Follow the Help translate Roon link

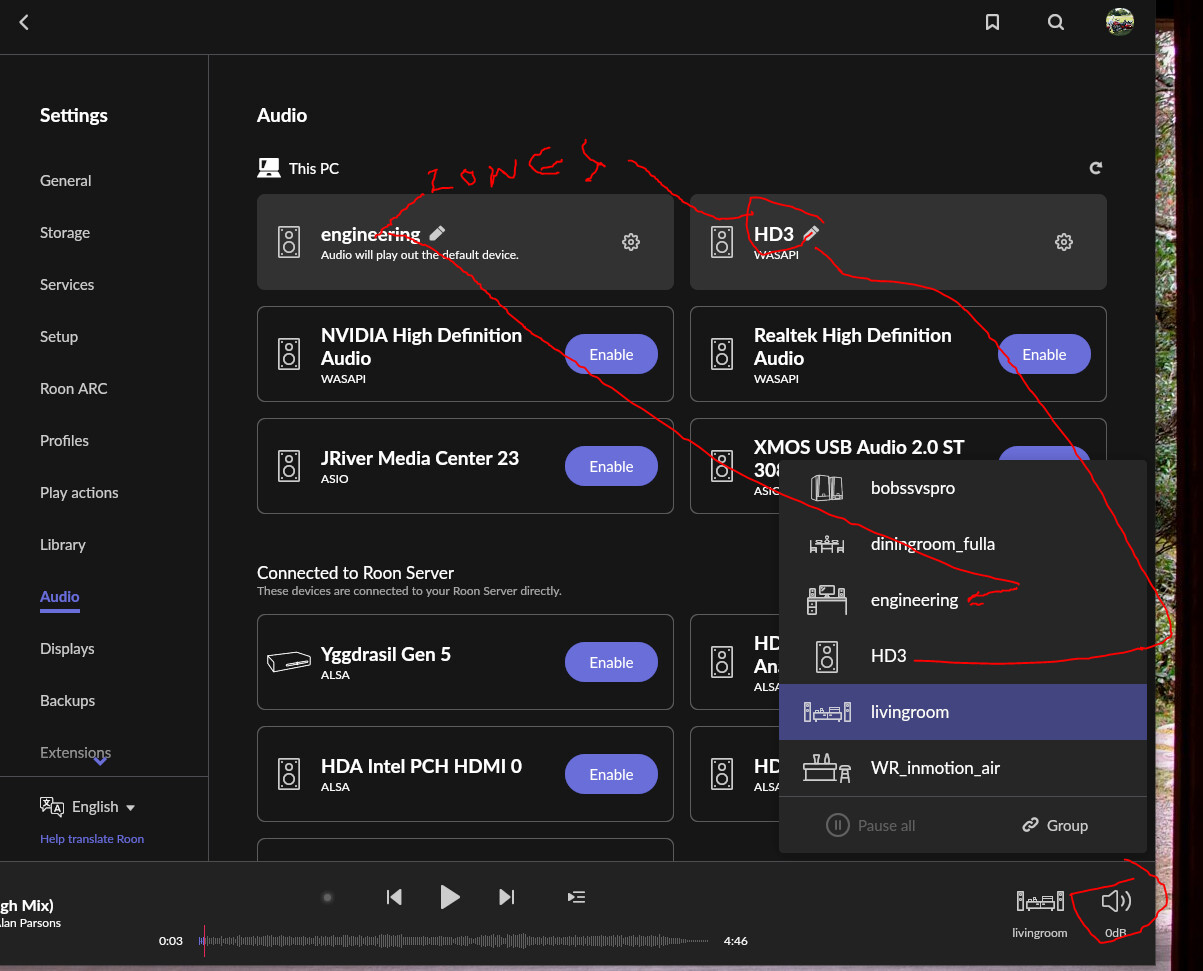pos(92,839)
